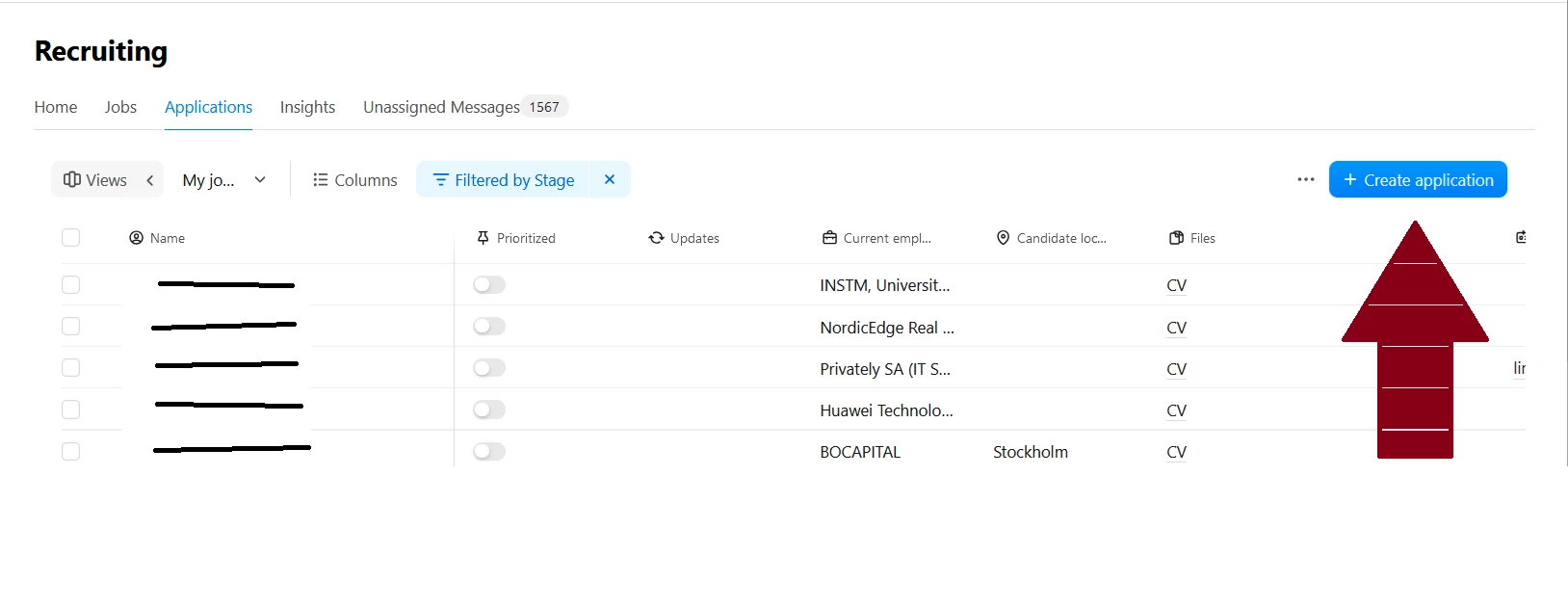Click the Updates column header
Screen dimensions: 1568x608
click(684, 238)
